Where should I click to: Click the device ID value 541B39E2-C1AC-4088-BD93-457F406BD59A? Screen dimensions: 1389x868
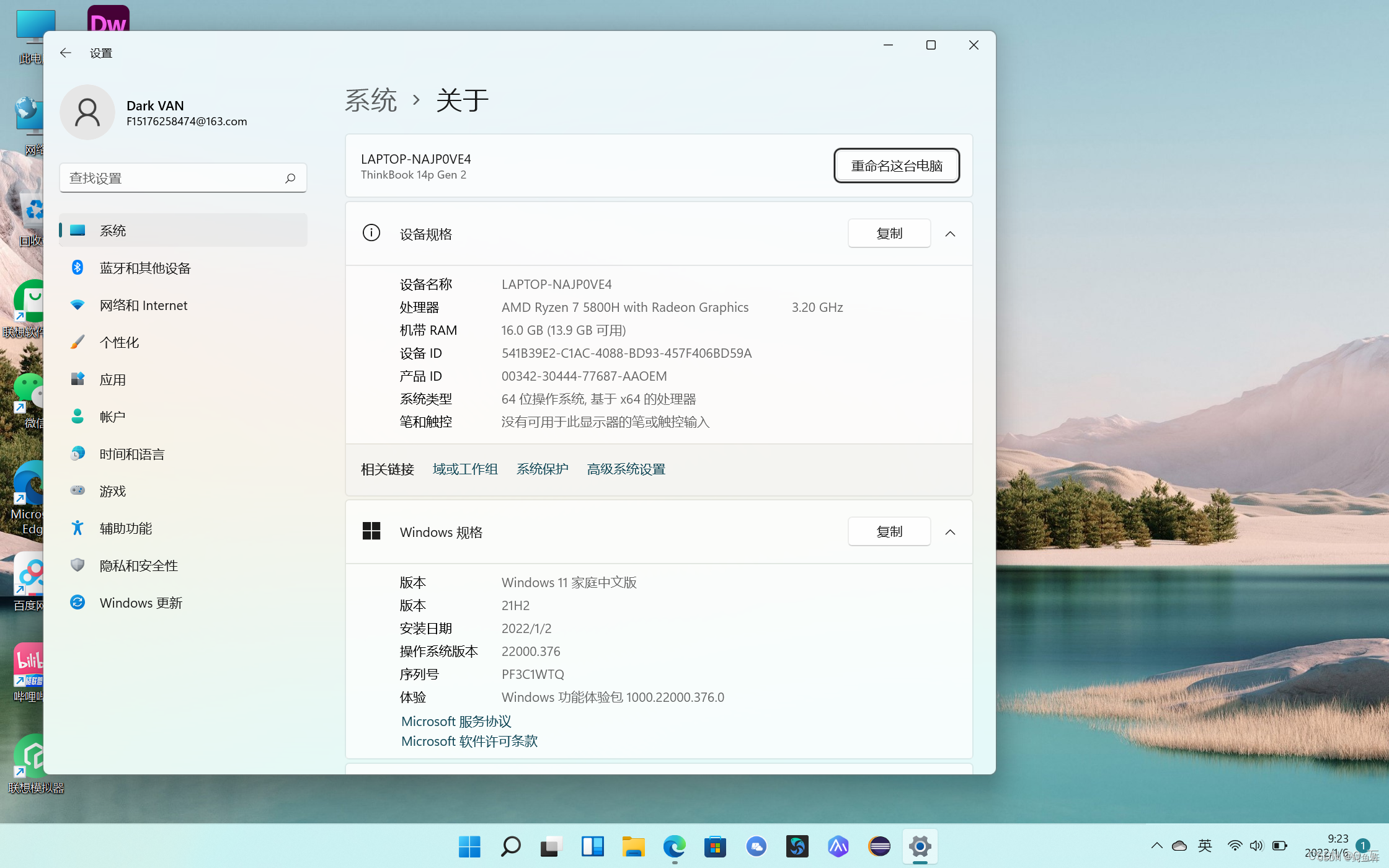[626, 353]
